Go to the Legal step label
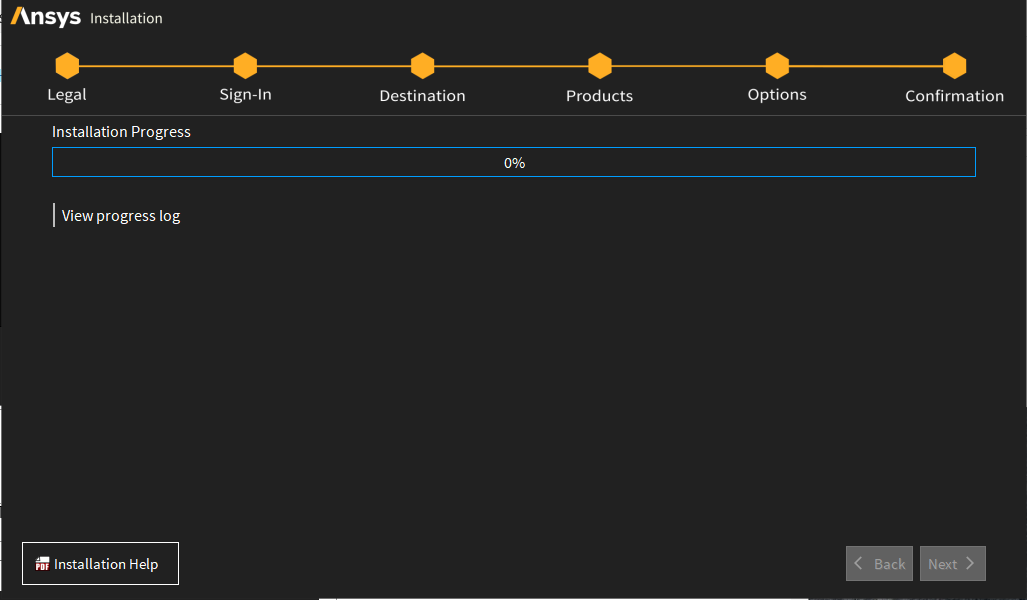The image size is (1027, 600). click(67, 95)
